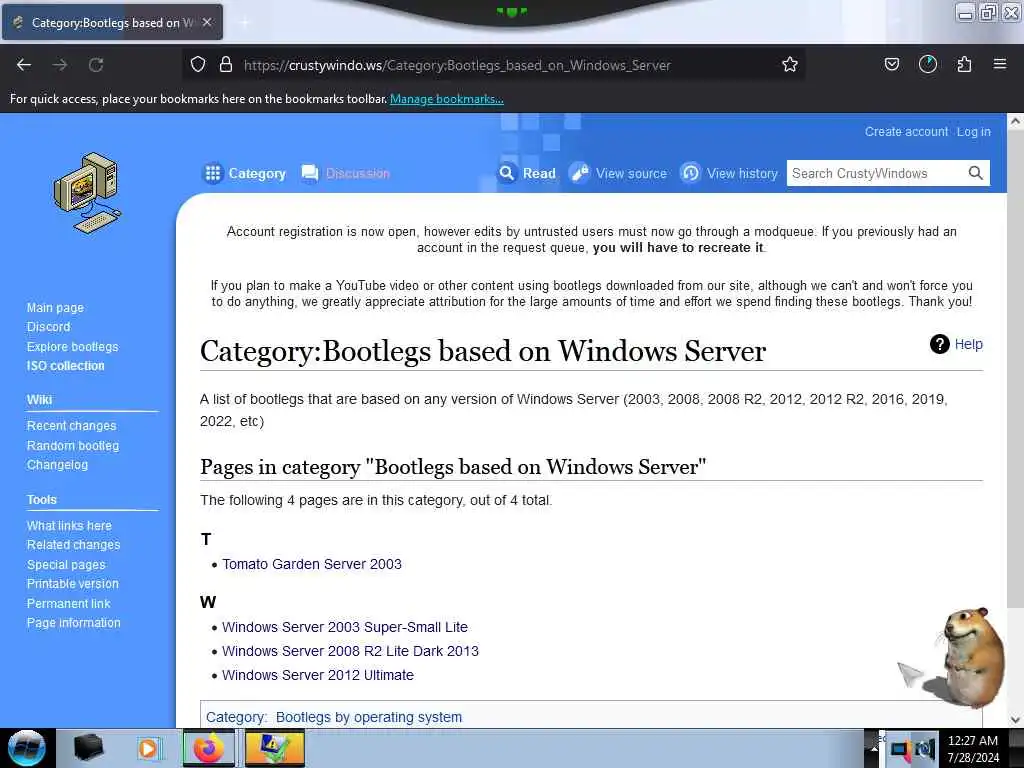1024x768 pixels.
Task: Open Related changes link
Action: point(73,545)
